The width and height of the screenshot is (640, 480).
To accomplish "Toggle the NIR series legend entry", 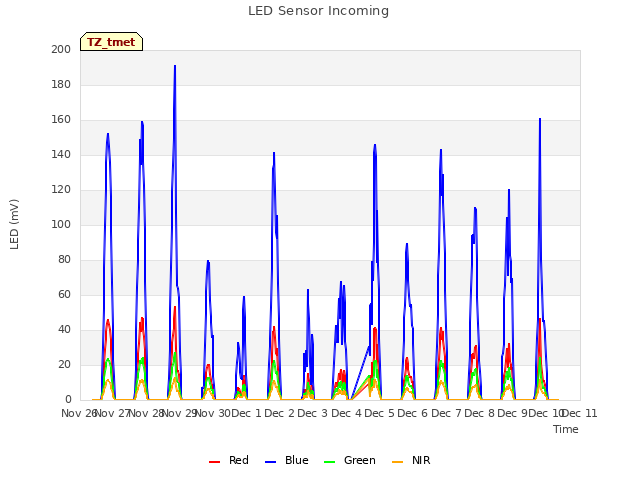I will click(411, 460).
